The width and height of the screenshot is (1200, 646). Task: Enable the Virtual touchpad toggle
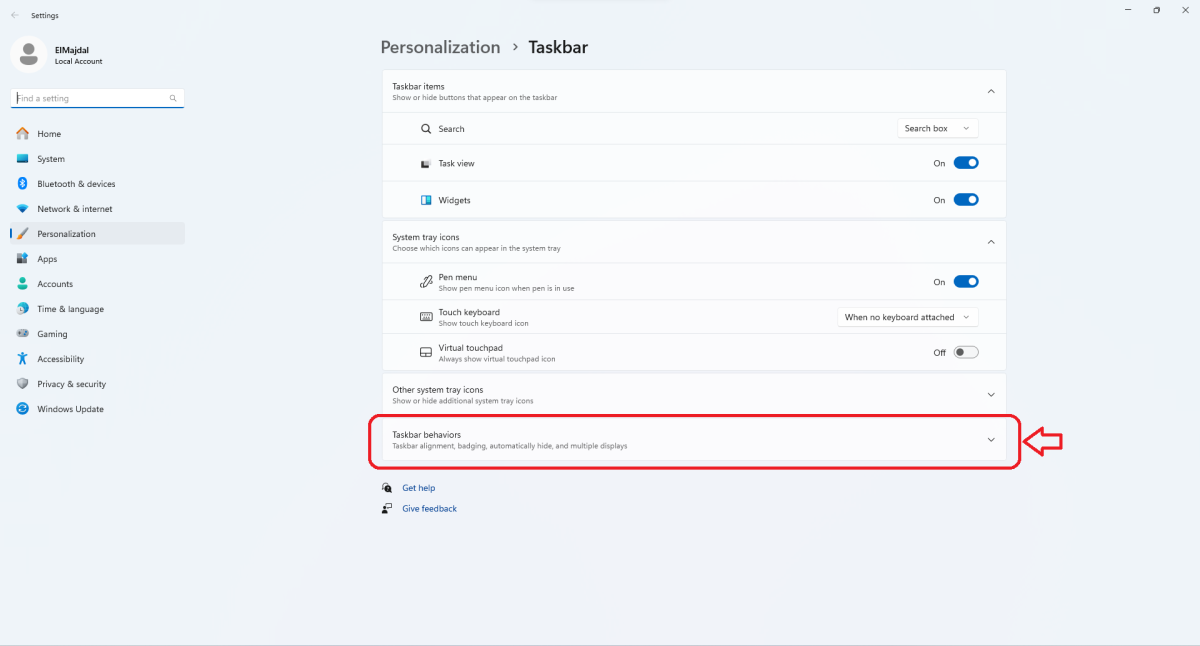(965, 352)
